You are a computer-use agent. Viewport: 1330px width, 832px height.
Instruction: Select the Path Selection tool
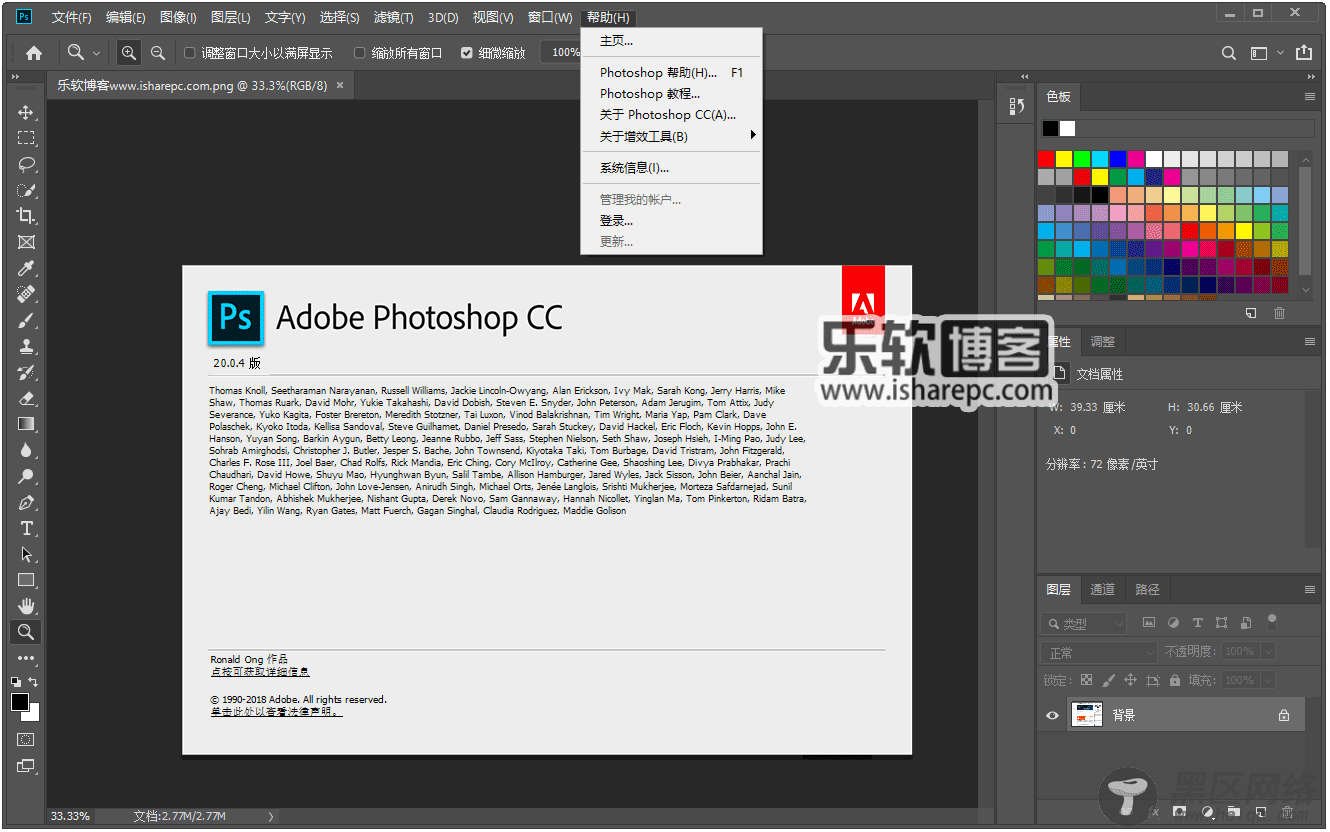point(26,554)
